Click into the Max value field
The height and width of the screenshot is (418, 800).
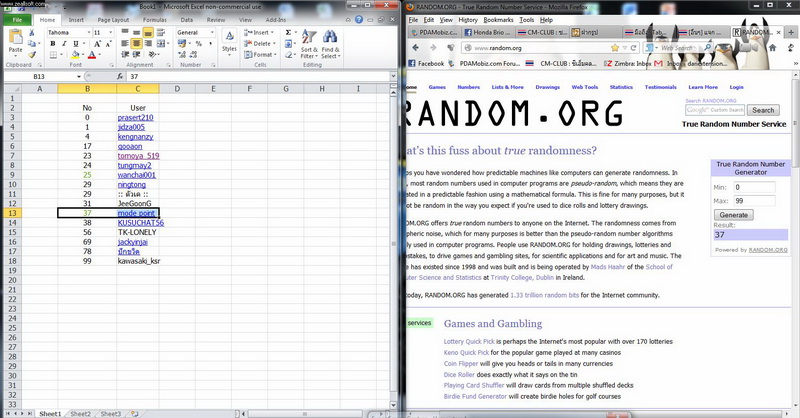pyautogui.click(x=755, y=201)
